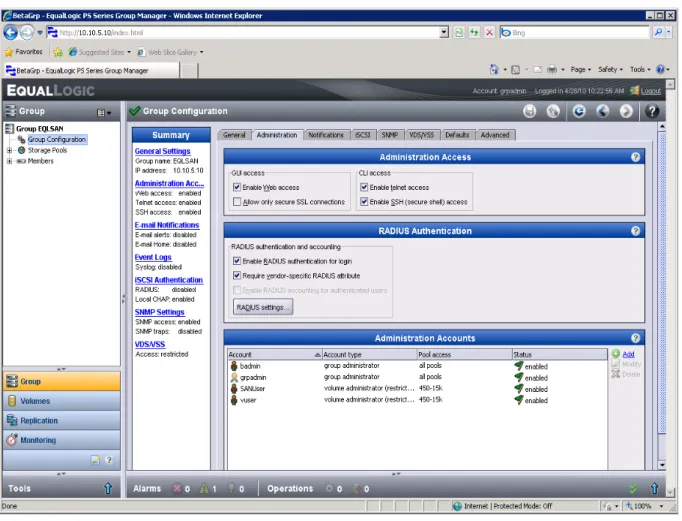This screenshot has height=521, width=682.
Task: Click the save disk icon in Group Configuration header
Action: coord(529,111)
